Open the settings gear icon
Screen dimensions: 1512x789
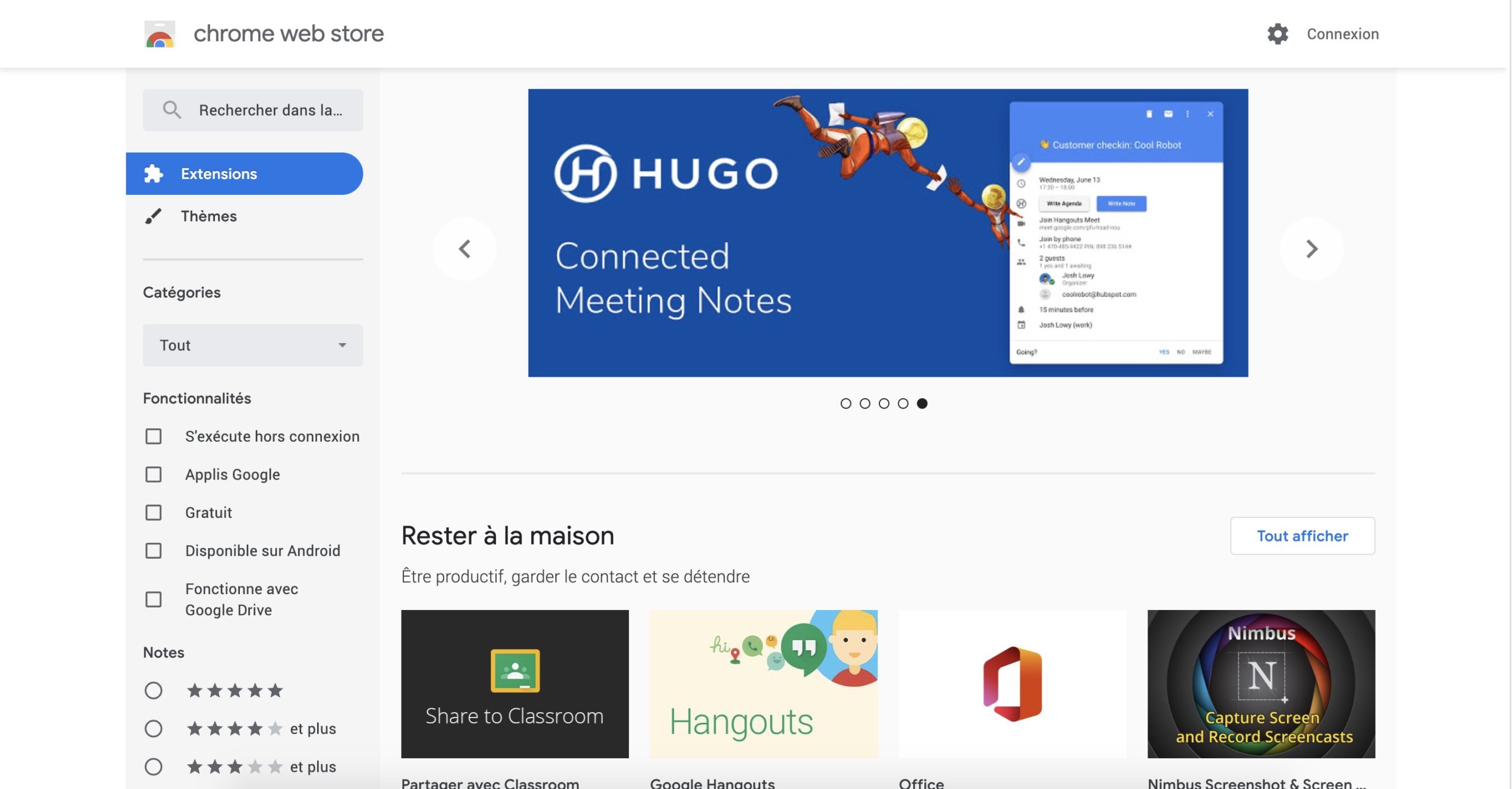pyautogui.click(x=1278, y=34)
